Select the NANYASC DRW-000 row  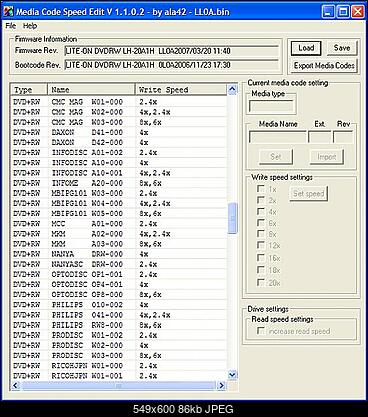pos(119,264)
